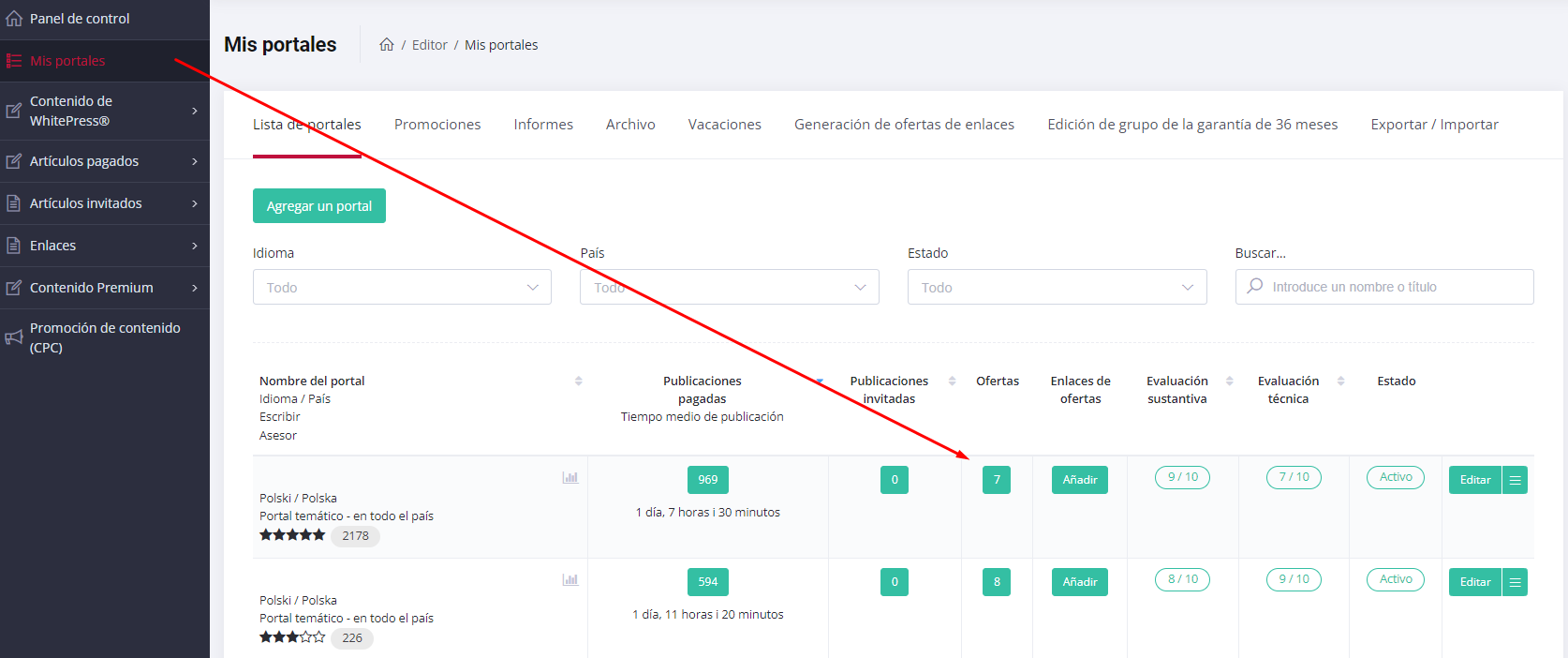The height and width of the screenshot is (658, 1568).
Task: Focus the Buscar name or title field
Action: tap(1384, 287)
